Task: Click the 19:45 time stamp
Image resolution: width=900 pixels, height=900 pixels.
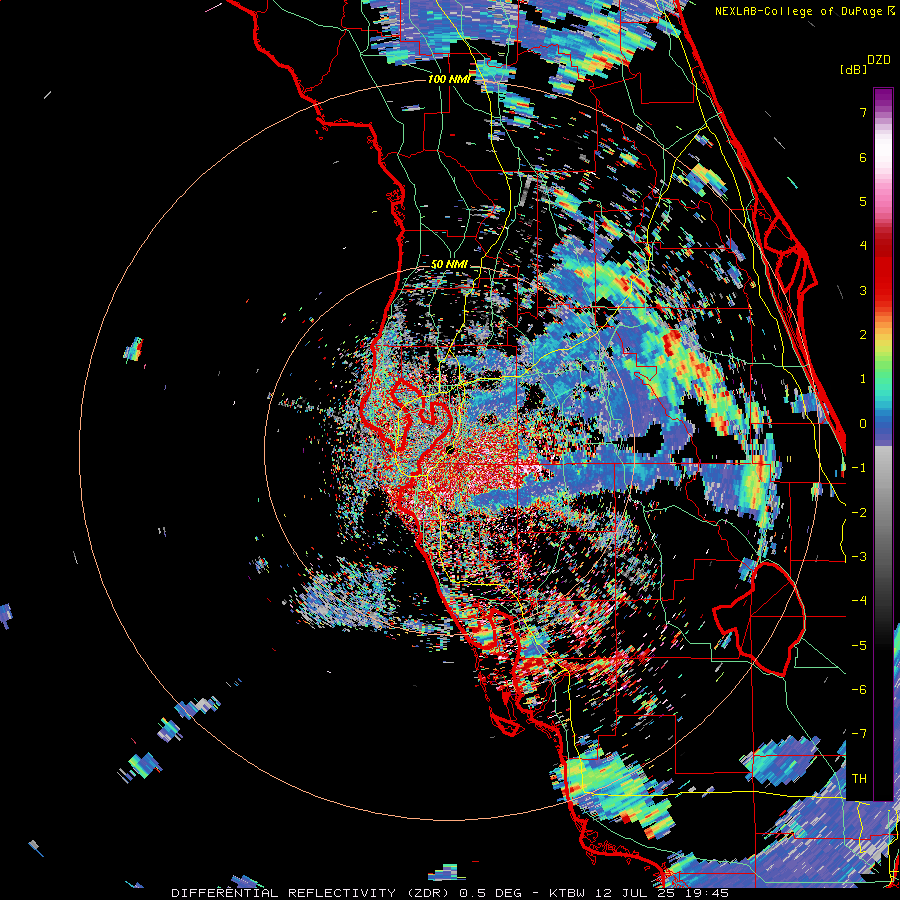Action: point(705,893)
